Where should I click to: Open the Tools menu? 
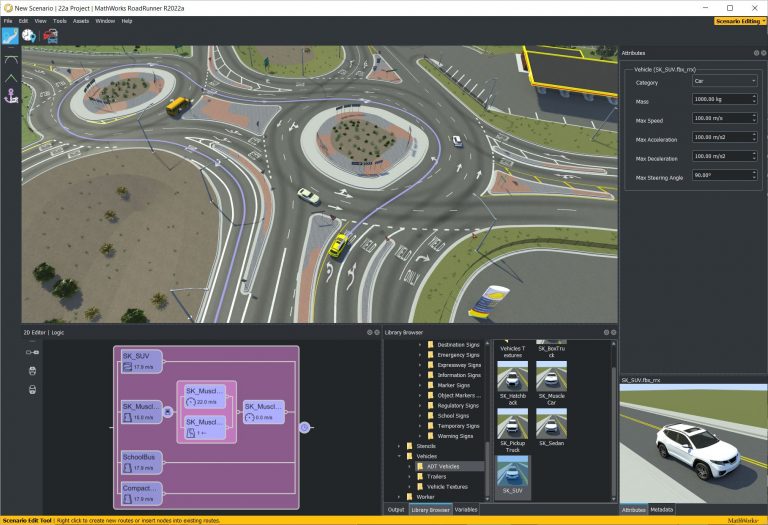[x=59, y=20]
